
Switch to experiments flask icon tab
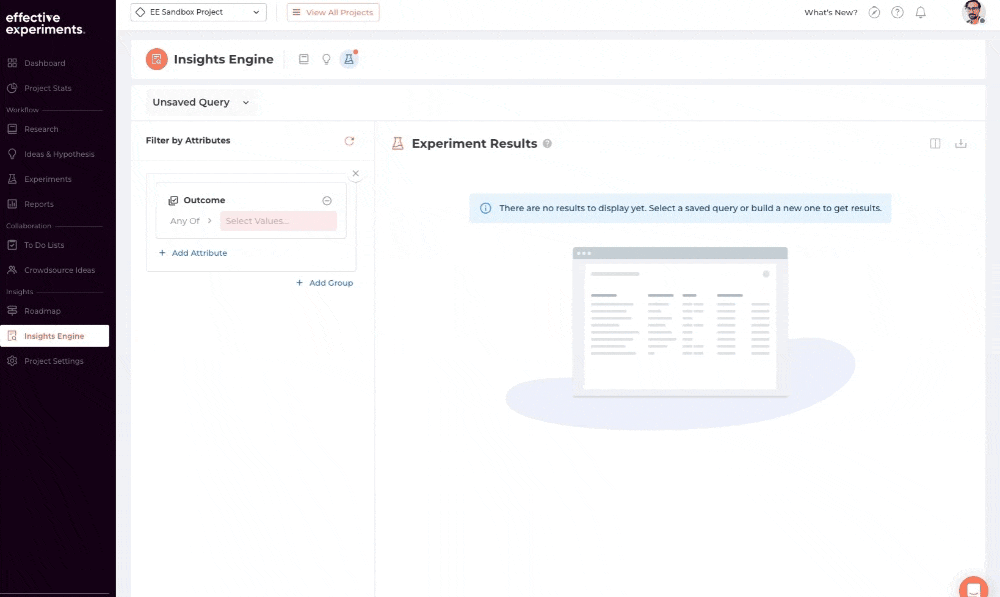coord(349,59)
